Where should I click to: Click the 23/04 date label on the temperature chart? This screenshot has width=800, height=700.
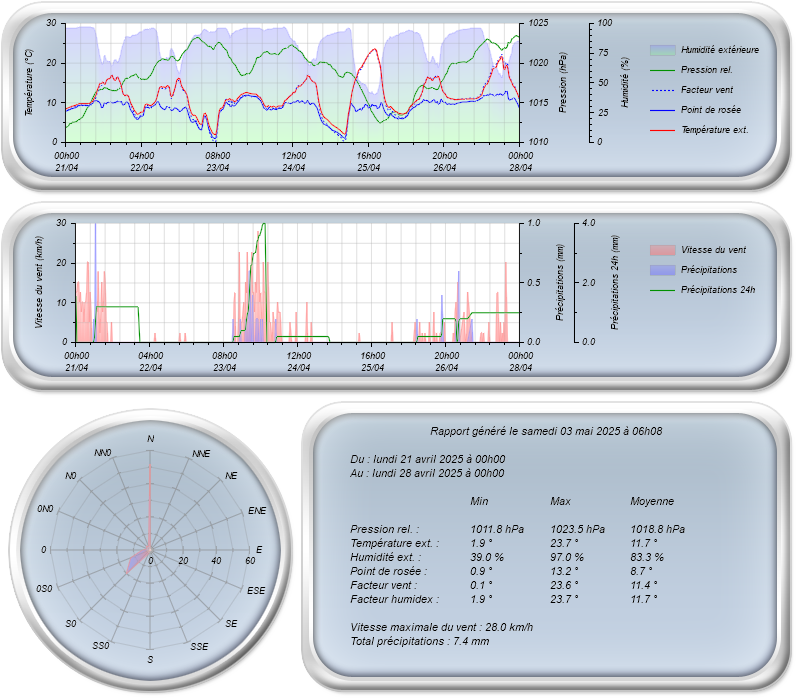pyautogui.click(x=217, y=168)
